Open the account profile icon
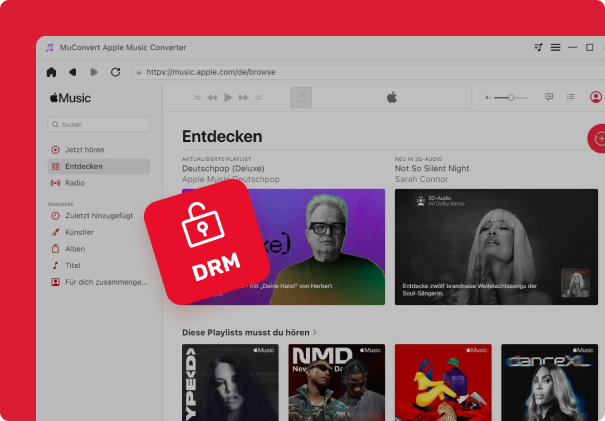605x421 pixels. (596, 97)
